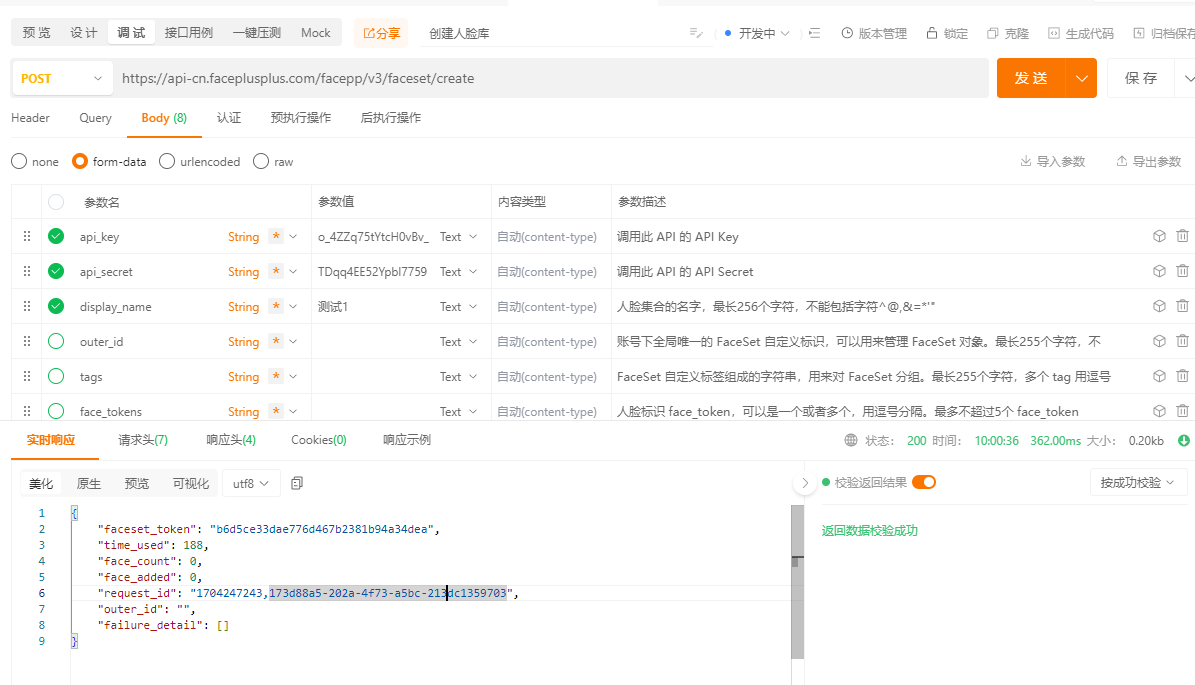Toggle the validate response (校验返回结果) switch
The width and height of the screenshot is (1195, 685).
point(923,482)
